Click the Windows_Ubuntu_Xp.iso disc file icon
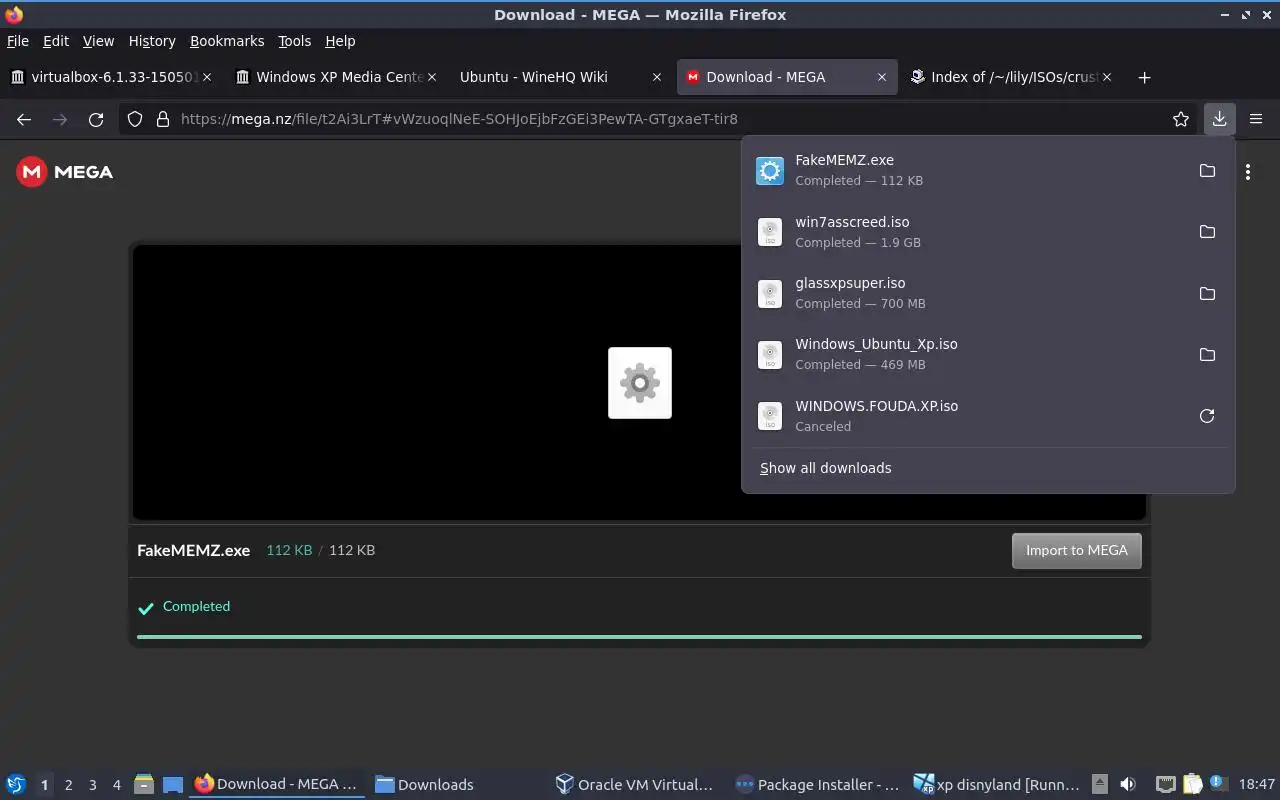The image size is (1280, 800). (x=770, y=355)
